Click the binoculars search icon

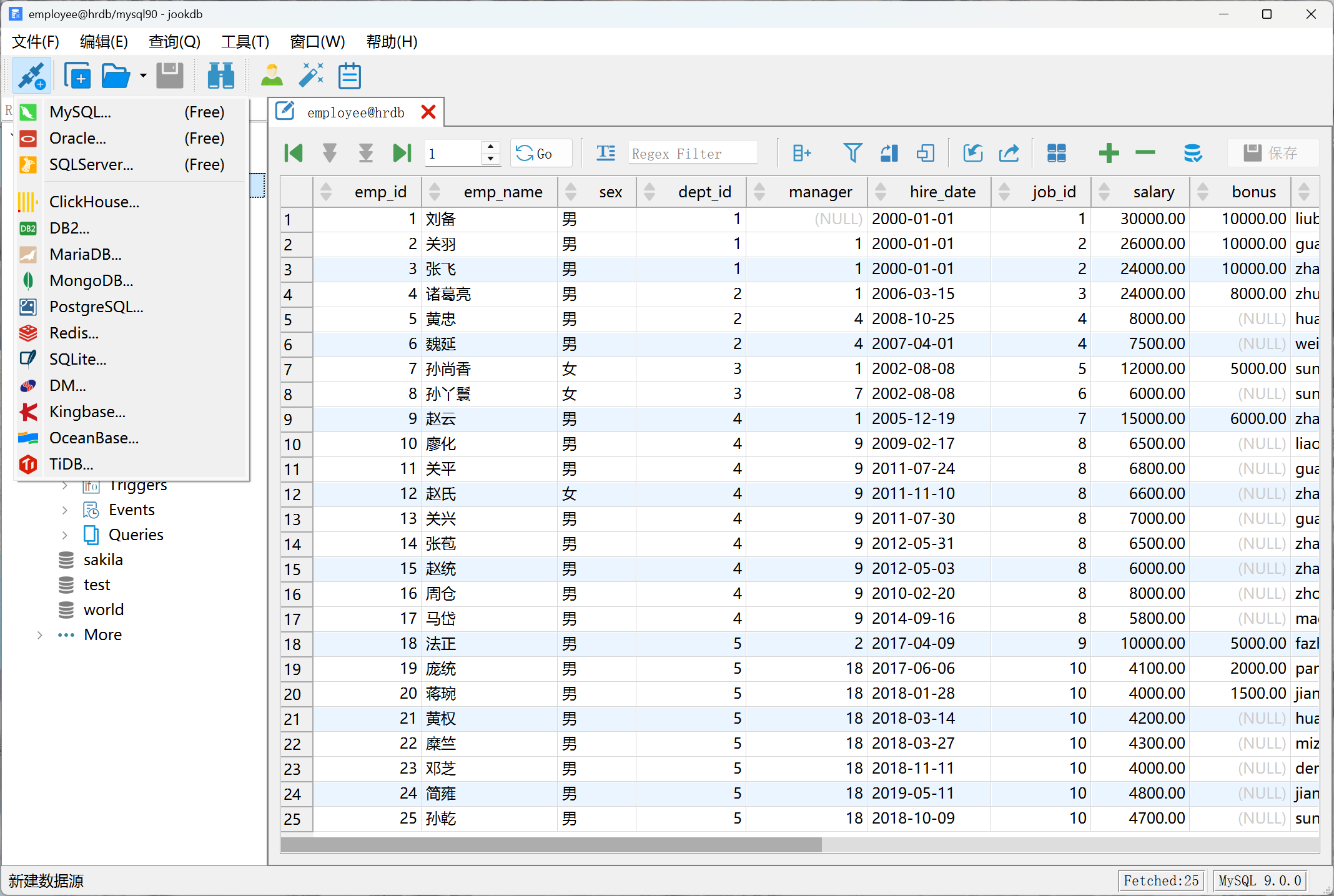(220, 76)
